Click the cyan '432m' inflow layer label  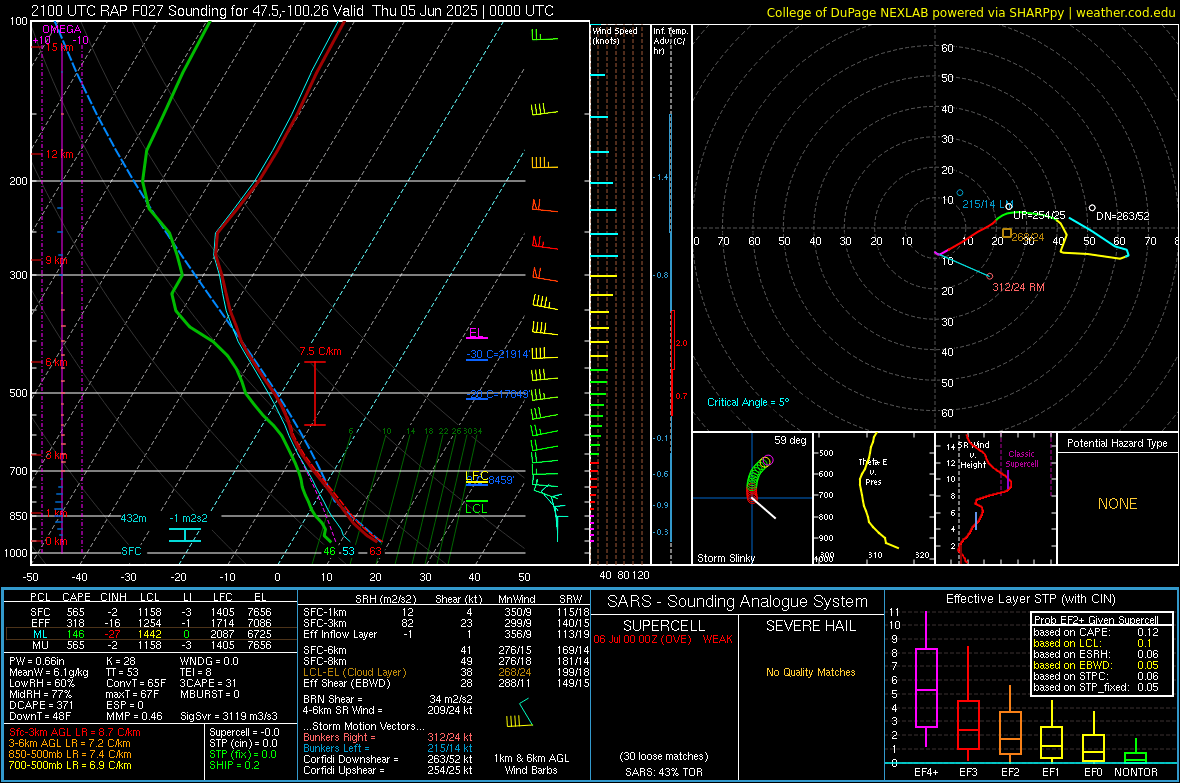(x=133, y=519)
